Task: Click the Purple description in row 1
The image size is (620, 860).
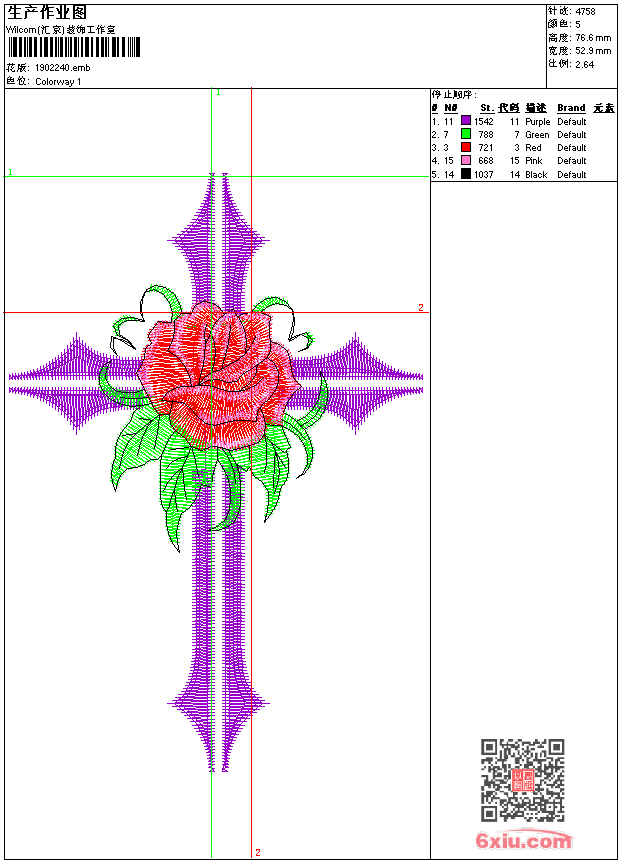Action: tap(538, 122)
